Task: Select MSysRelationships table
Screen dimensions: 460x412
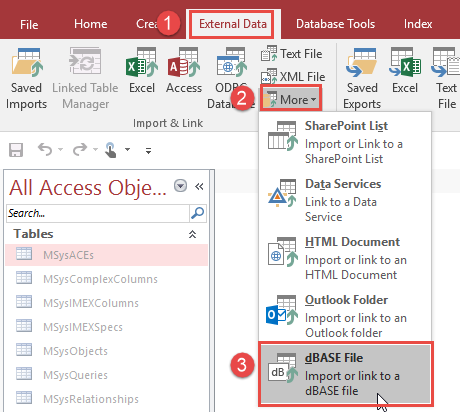Action: (x=107, y=399)
